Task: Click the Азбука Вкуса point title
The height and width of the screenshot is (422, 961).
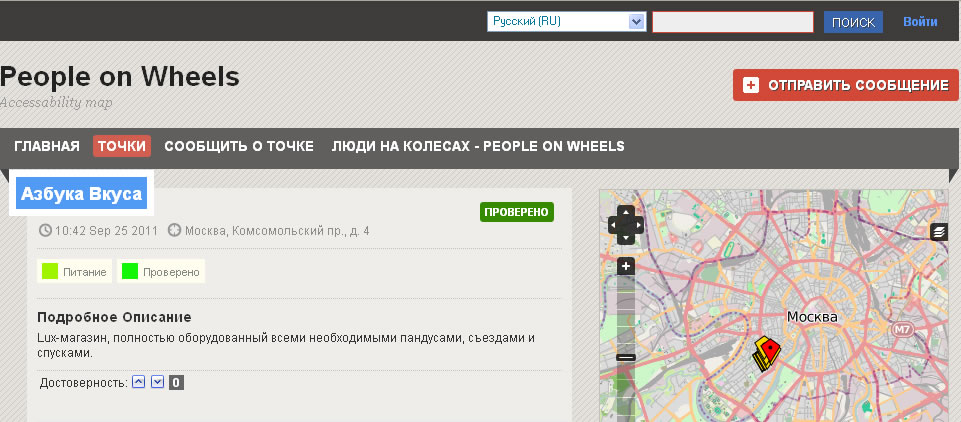Action: coord(82,194)
